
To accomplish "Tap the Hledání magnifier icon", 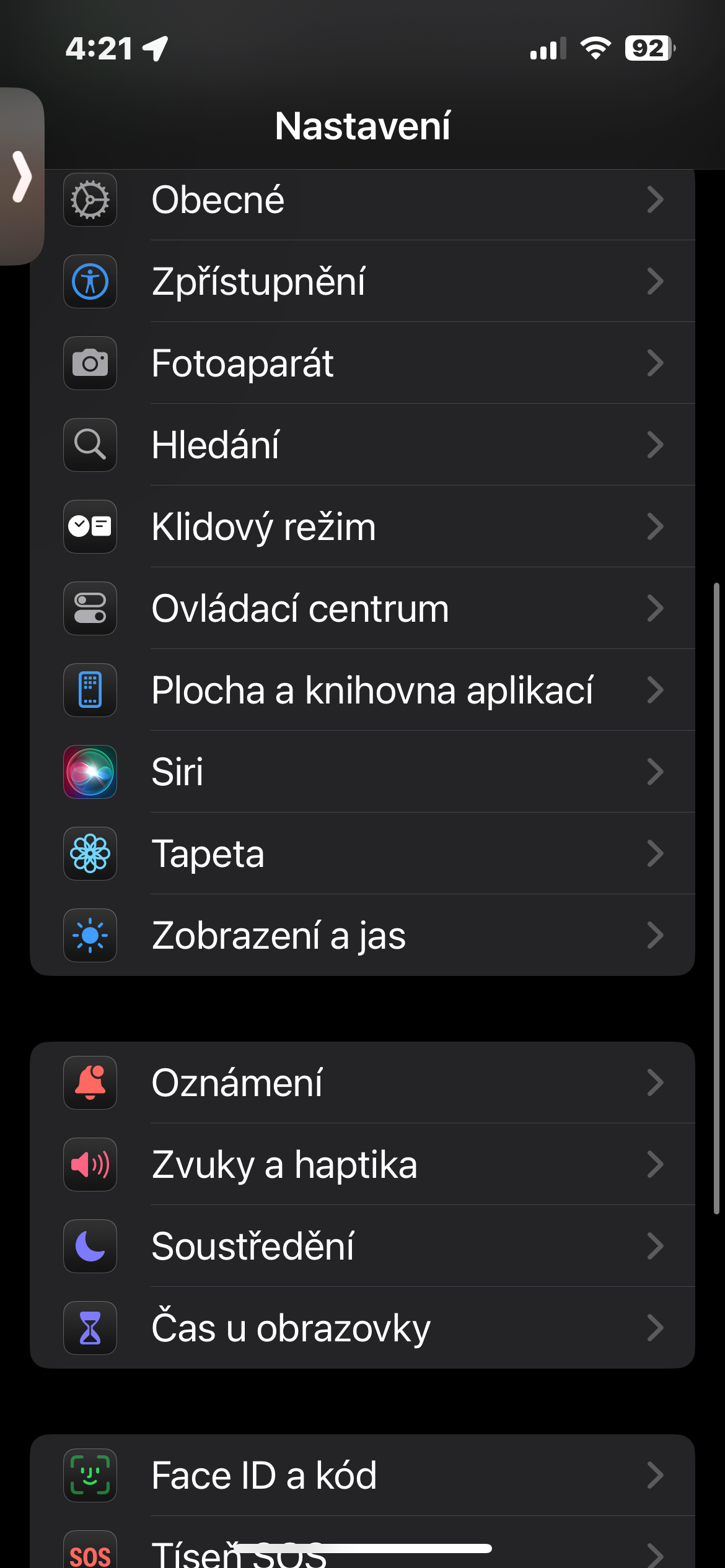I will tap(90, 445).
